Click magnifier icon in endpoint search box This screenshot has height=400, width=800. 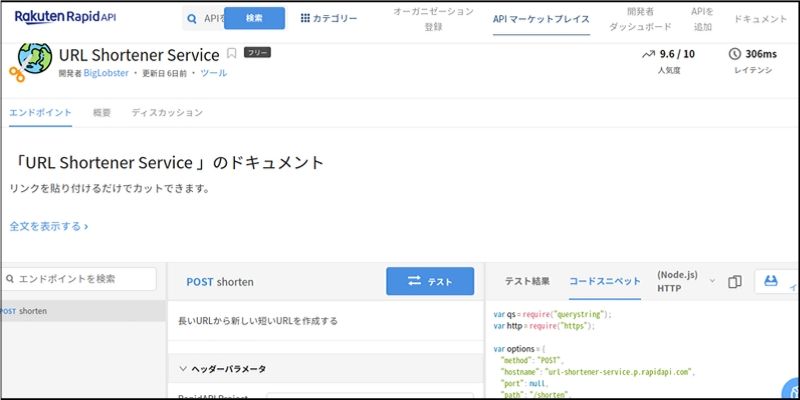[10, 279]
